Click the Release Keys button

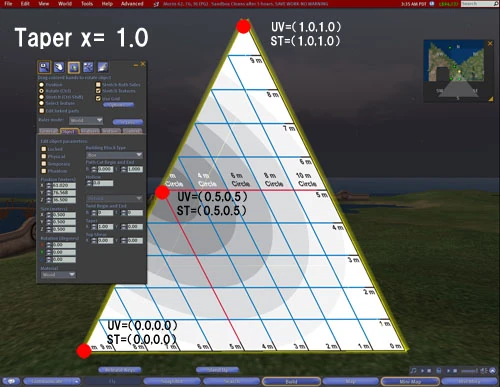tap(120, 370)
